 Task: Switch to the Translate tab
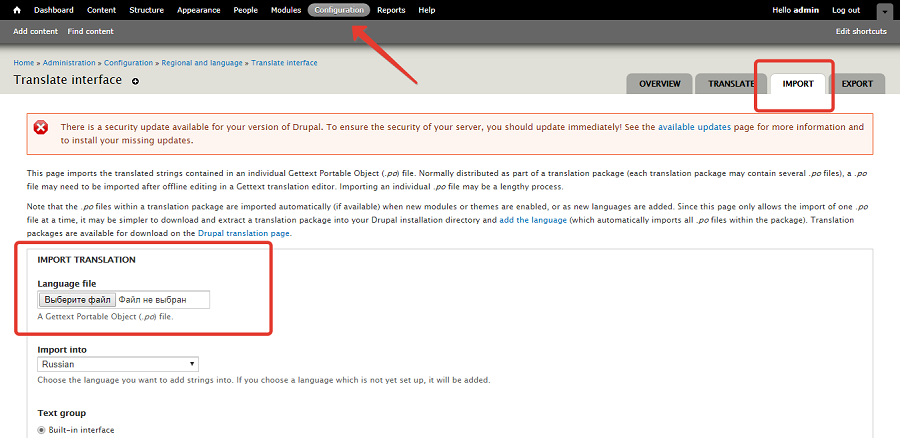(x=731, y=84)
